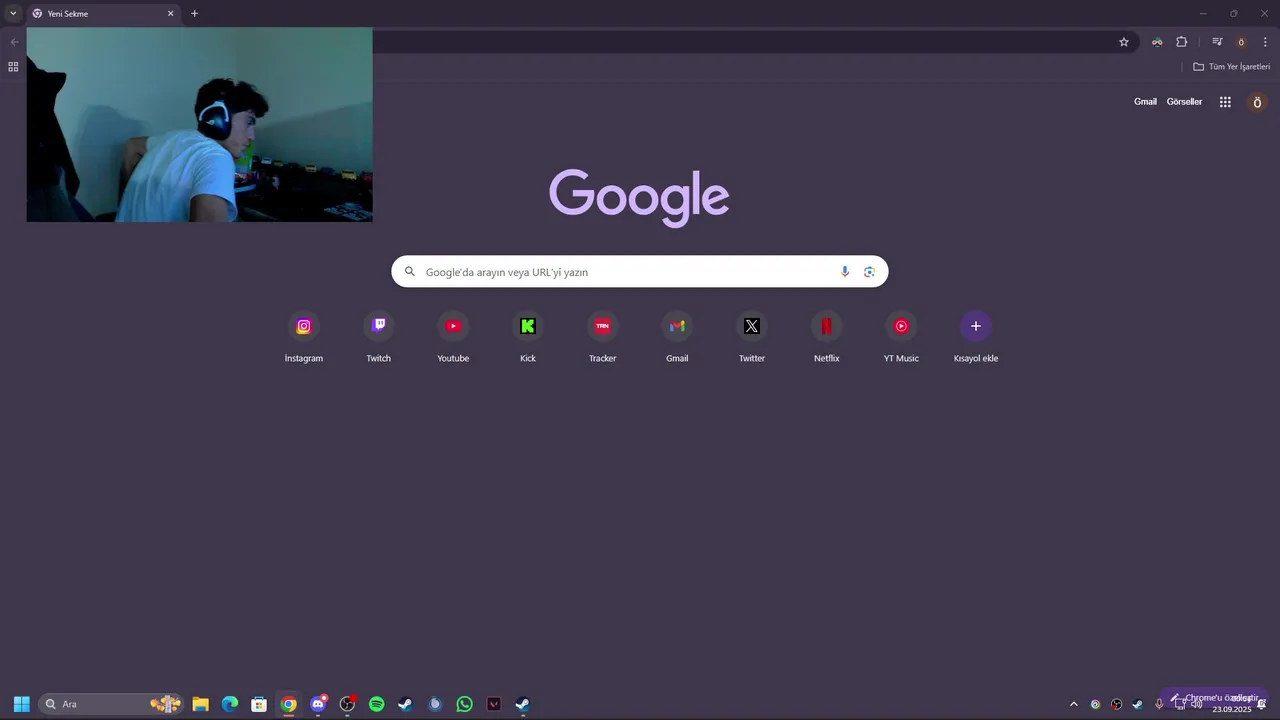1280x720 pixels.
Task: Open the volume control in the system tray
Action: pos(1197,704)
